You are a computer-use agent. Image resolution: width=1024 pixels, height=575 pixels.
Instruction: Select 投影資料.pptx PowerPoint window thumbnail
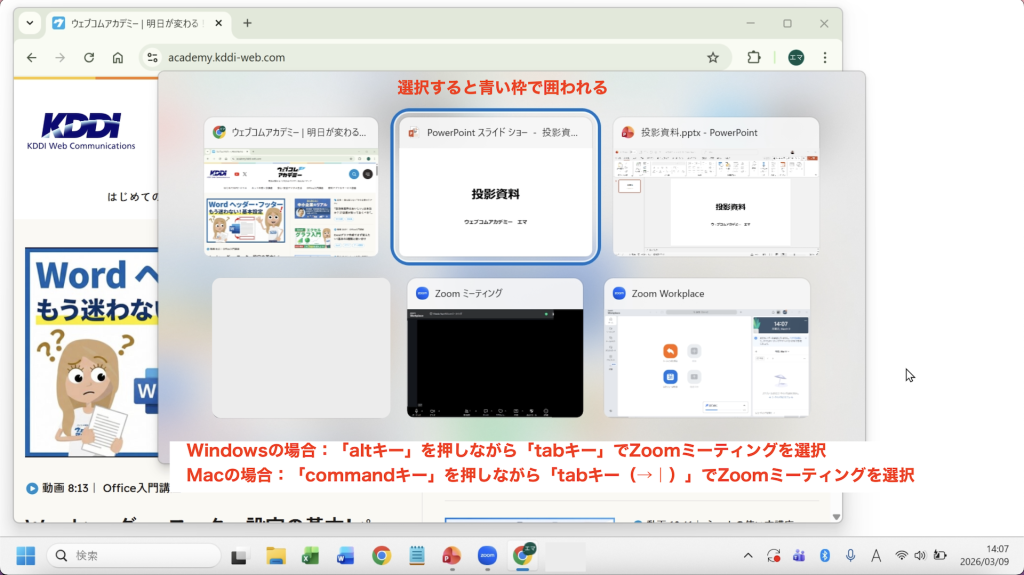coord(716,187)
